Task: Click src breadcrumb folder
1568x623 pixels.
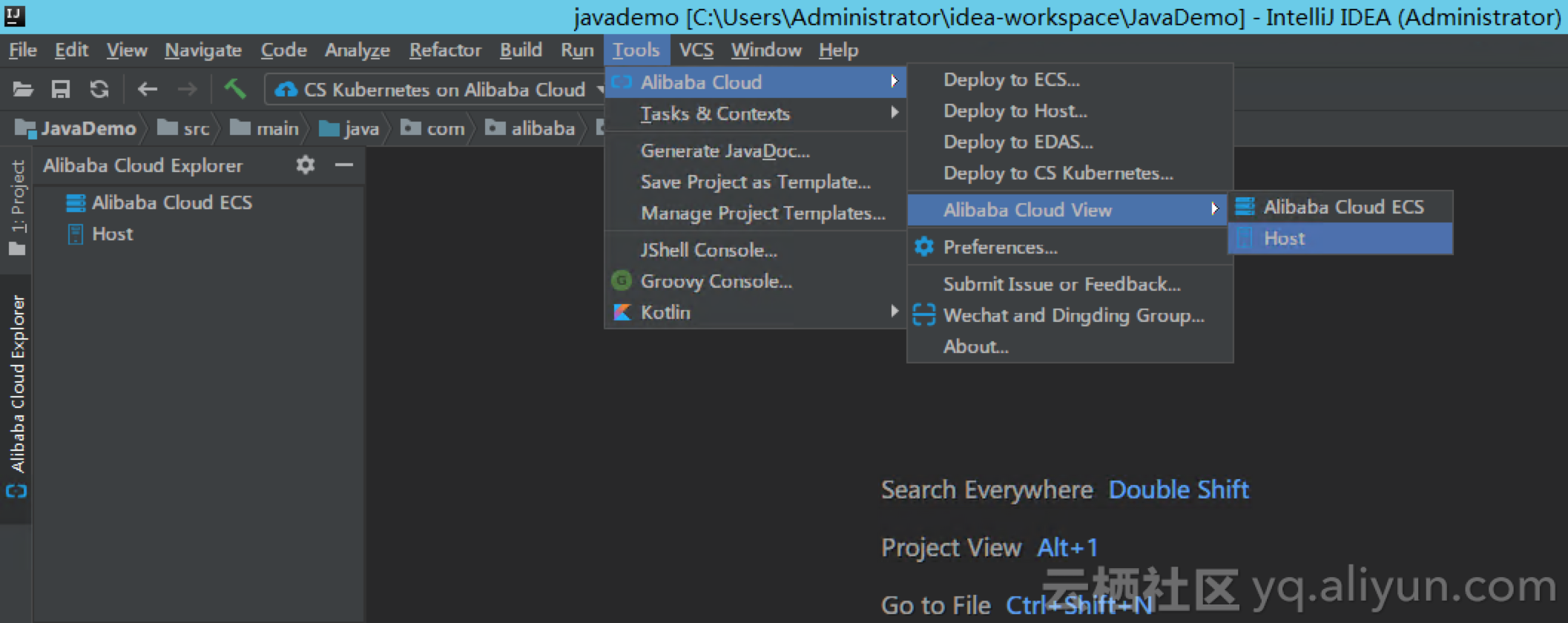Action: point(184,129)
